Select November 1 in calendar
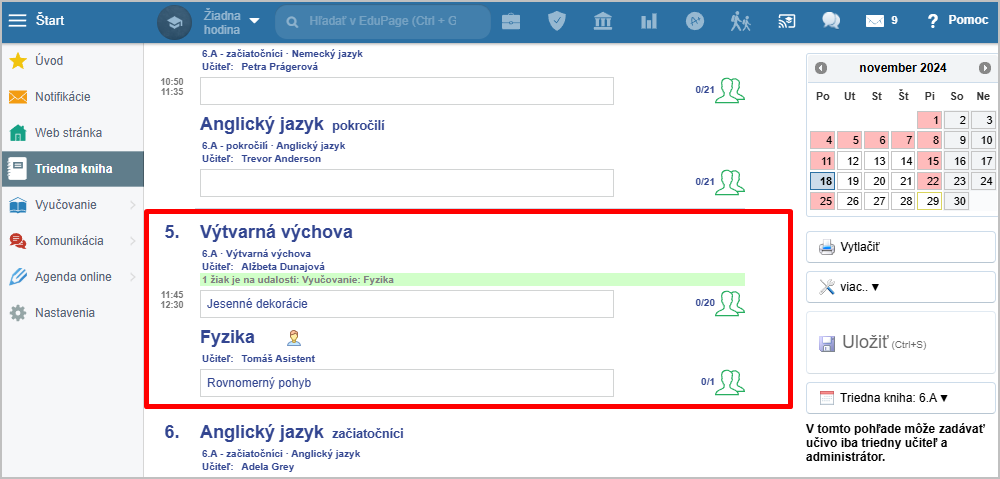The image size is (1000, 479). tap(929, 120)
